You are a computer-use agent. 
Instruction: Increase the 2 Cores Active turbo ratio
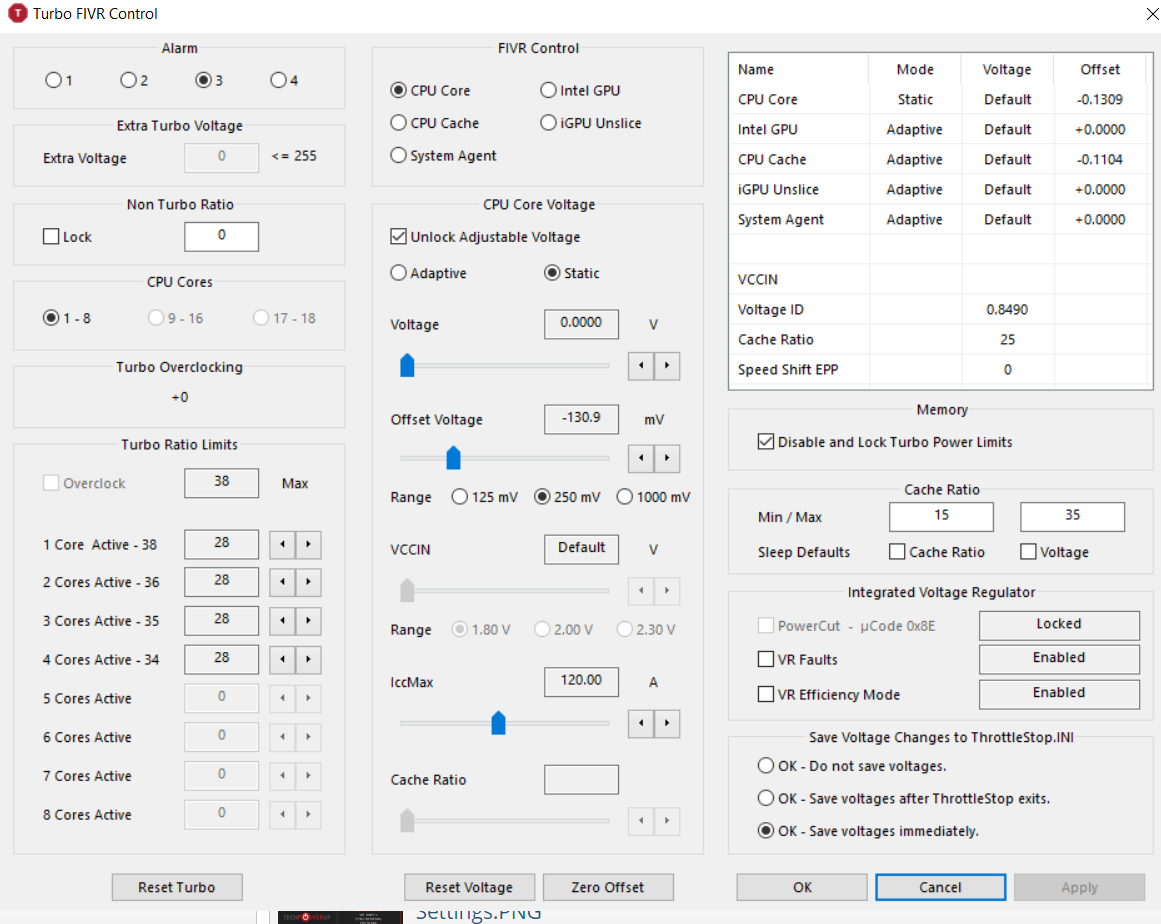(x=308, y=582)
